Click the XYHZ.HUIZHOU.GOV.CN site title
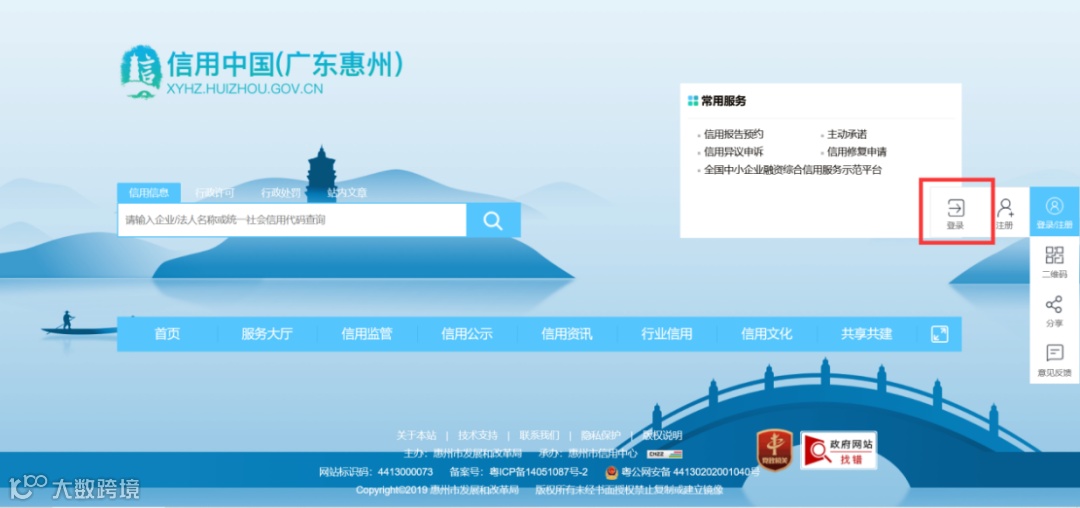 pyautogui.click(x=245, y=89)
